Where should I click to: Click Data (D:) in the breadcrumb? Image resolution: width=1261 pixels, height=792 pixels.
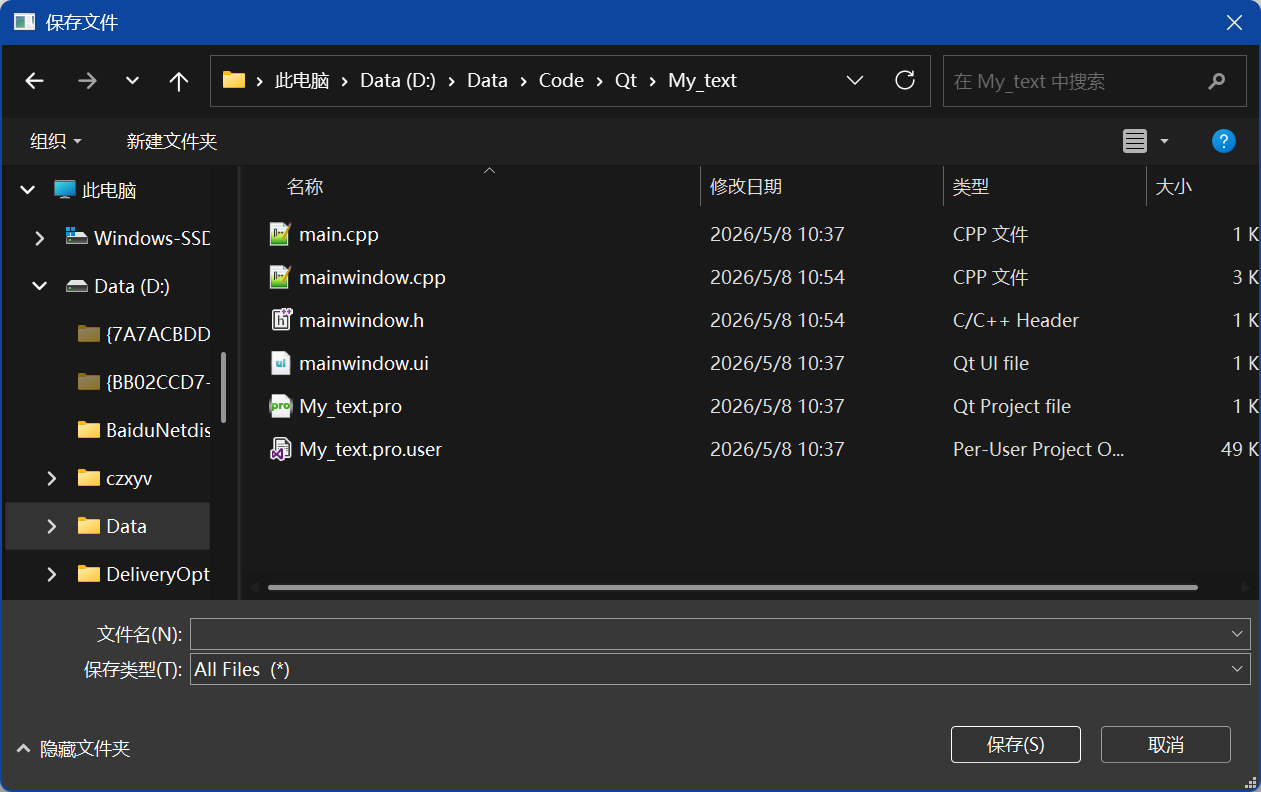click(398, 81)
